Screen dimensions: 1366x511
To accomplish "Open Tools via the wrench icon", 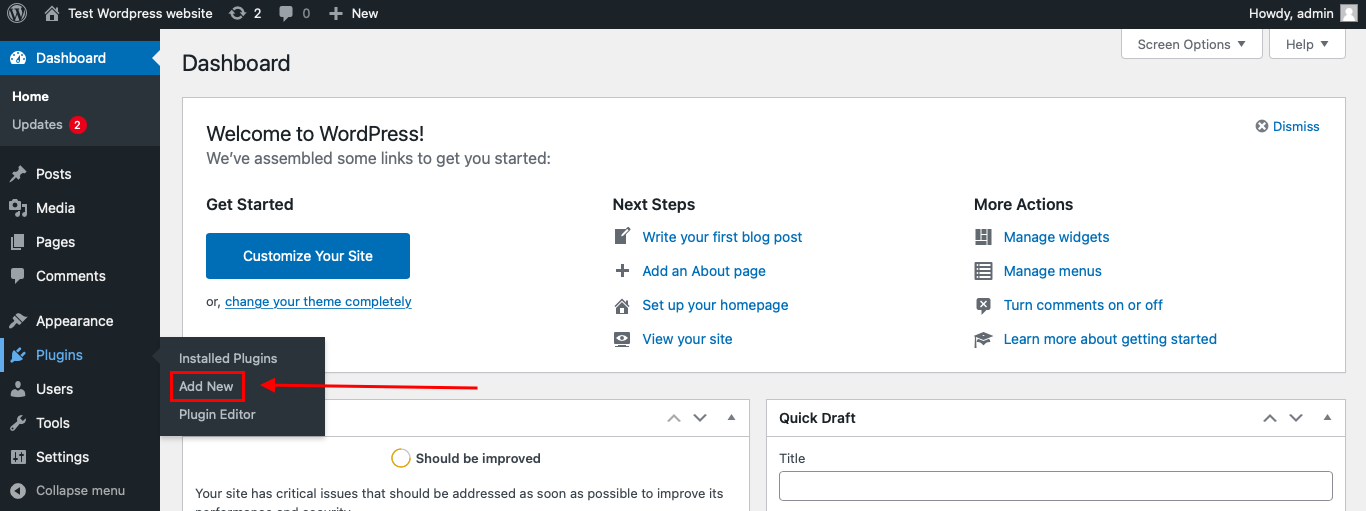I will click(18, 423).
